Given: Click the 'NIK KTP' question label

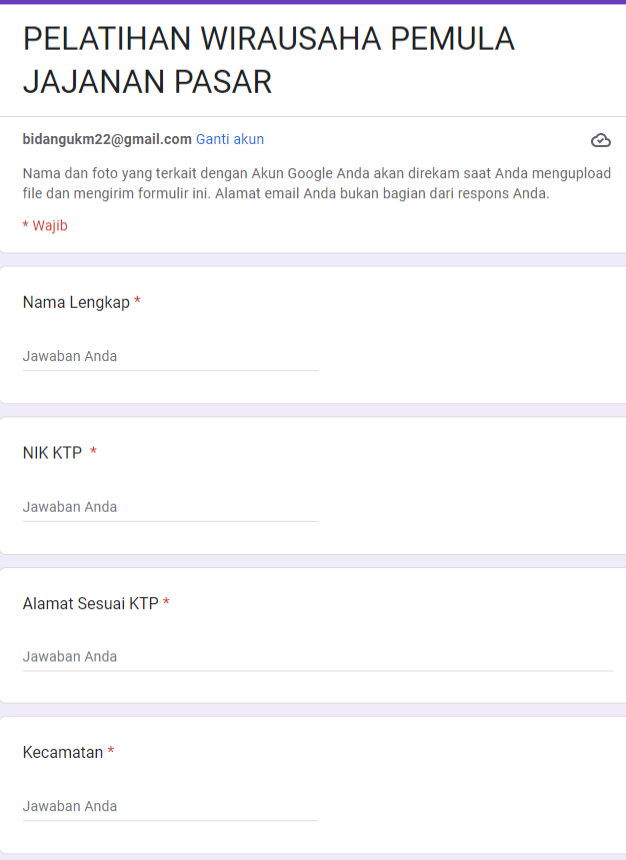Looking at the screenshot, I should [x=52, y=452].
